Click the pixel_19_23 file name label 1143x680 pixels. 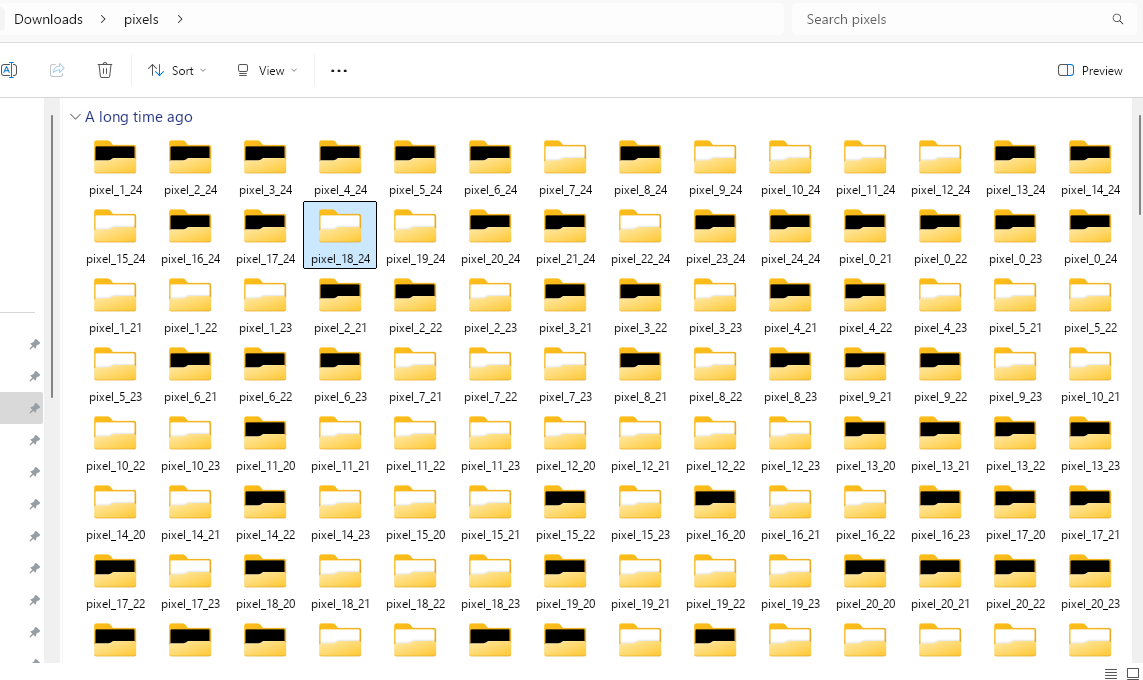pos(790,604)
